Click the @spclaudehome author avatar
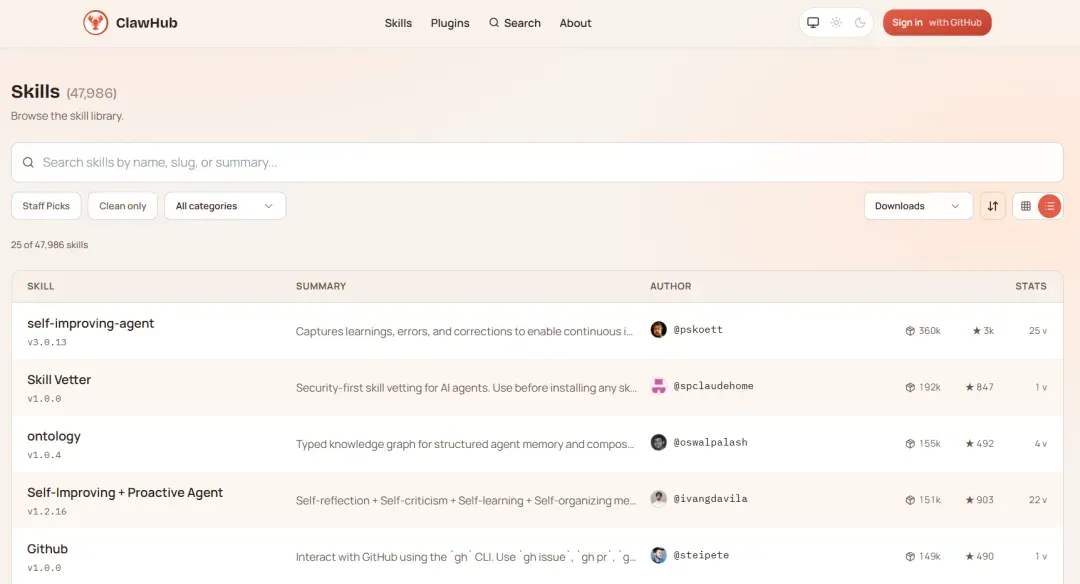Image resolution: width=1080 pixels, height=584 pixels. [x=658, y=386]
